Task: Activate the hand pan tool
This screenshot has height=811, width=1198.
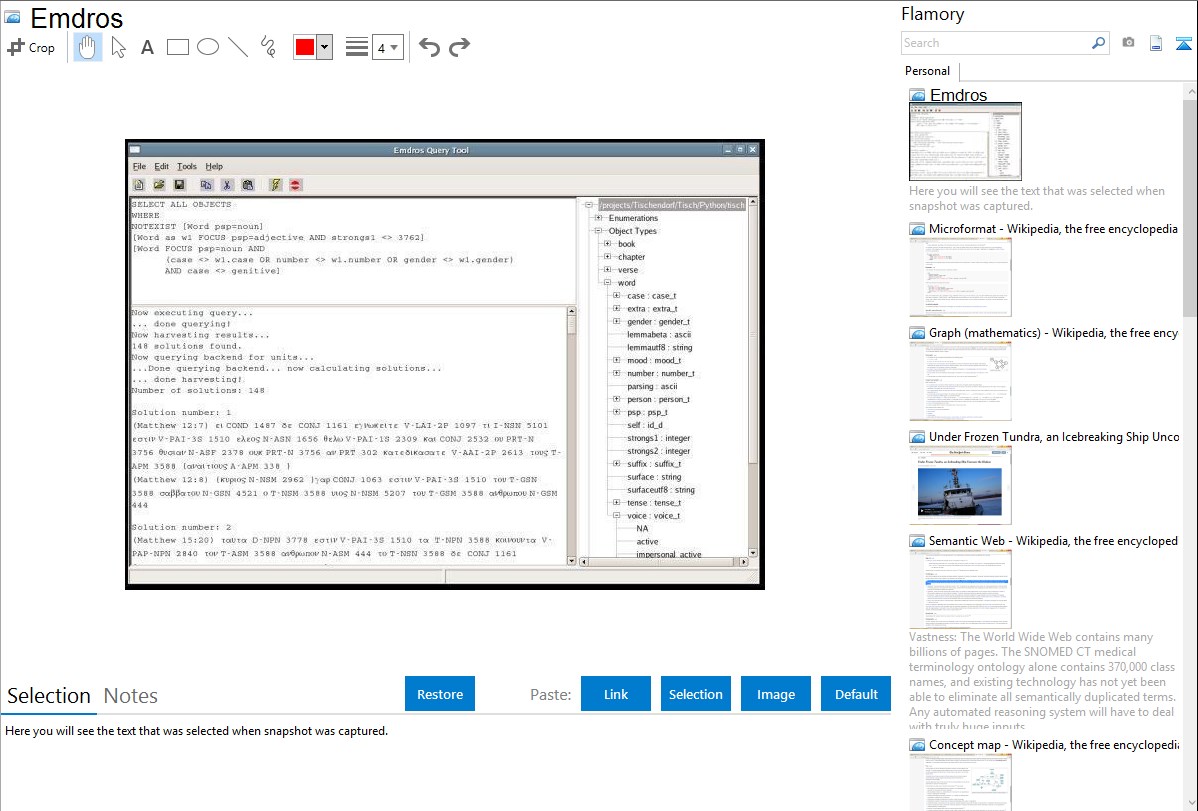Action: coord(88,47)
